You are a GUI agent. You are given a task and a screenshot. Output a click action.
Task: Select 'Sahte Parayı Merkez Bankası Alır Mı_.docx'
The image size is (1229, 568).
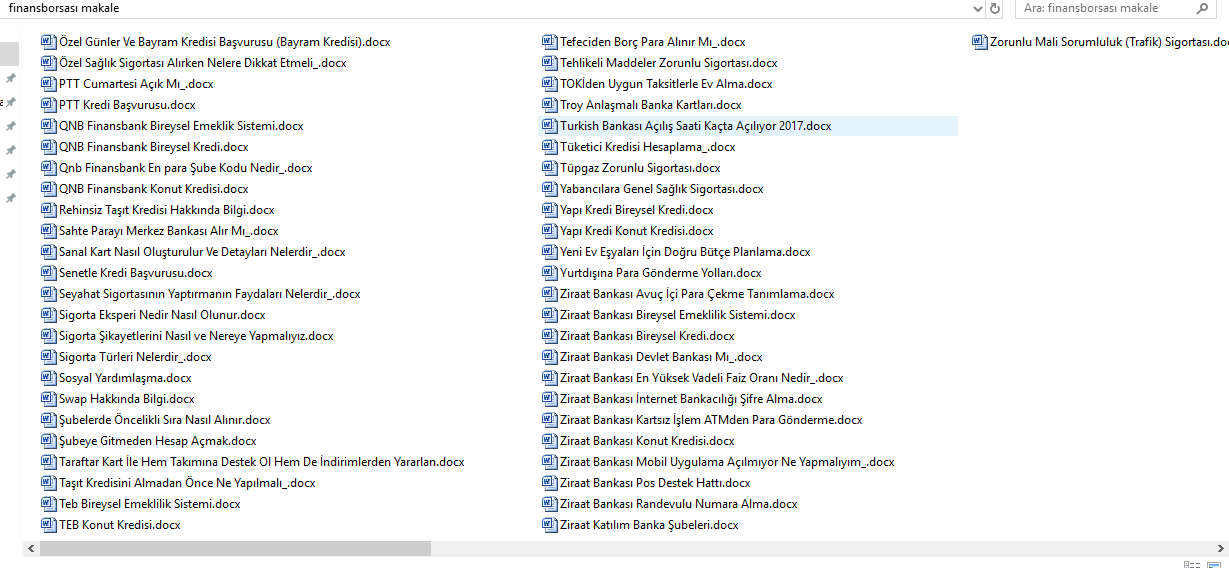click(x=169, y=231)
